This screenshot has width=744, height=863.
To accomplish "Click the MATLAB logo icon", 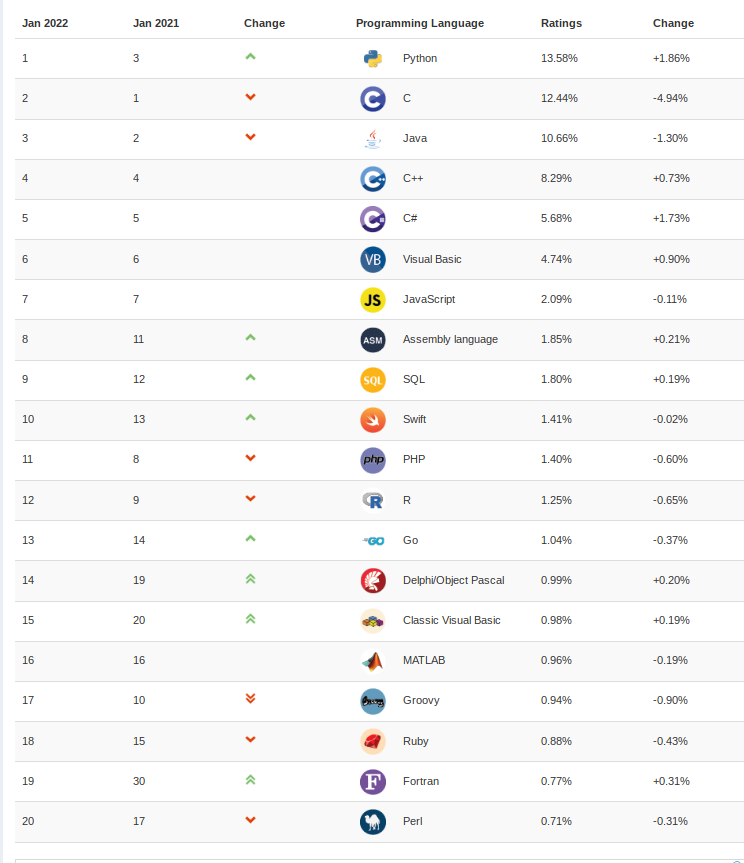I will 373,660.
